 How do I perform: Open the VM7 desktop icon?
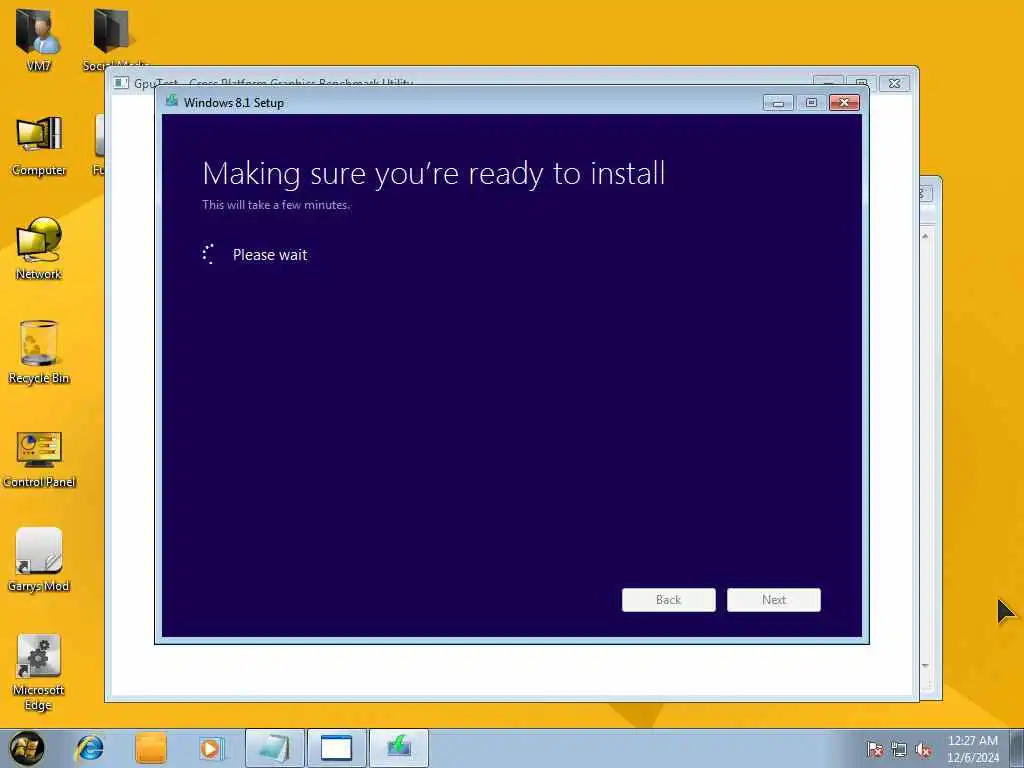(39, 38)
